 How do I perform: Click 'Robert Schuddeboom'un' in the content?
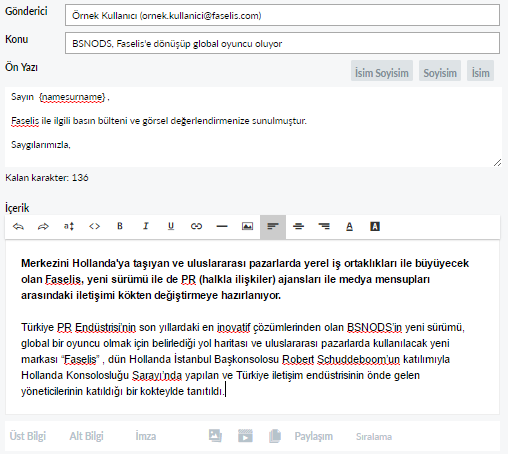(341, 359)
